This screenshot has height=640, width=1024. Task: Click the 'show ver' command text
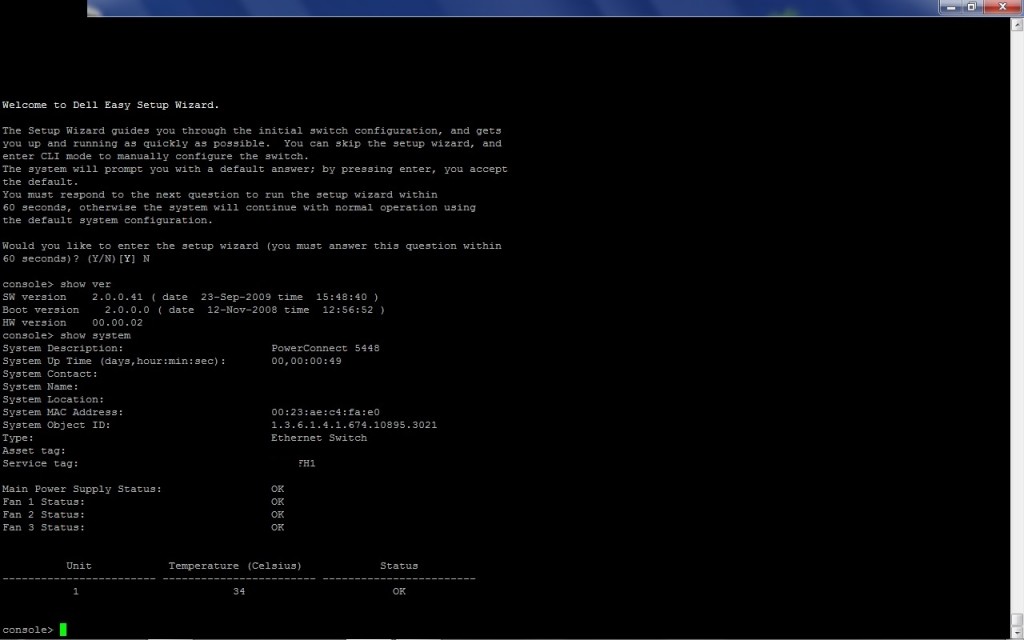pos(86,284)
